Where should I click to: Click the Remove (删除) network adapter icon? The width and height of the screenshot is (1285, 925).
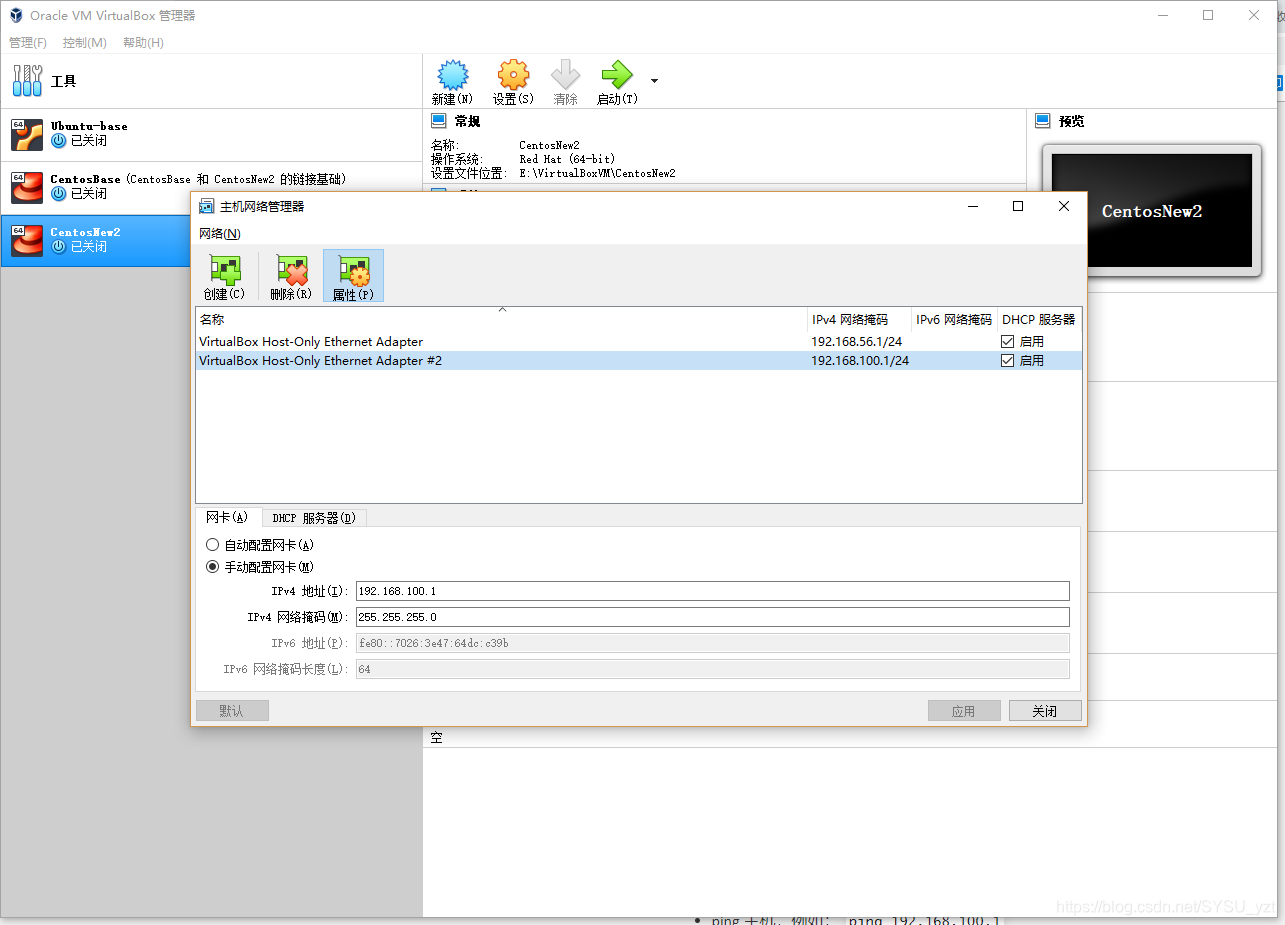[291, 270]
